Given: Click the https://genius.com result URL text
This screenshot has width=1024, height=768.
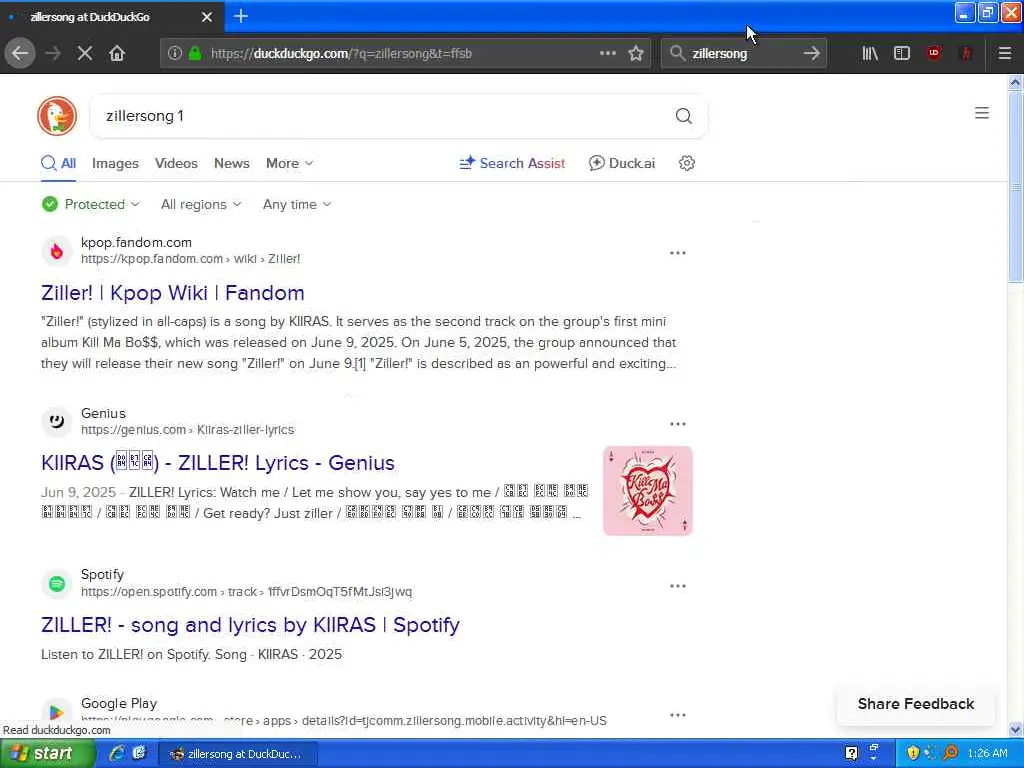Looking at the screenshot, I should (x=187, y=430).
